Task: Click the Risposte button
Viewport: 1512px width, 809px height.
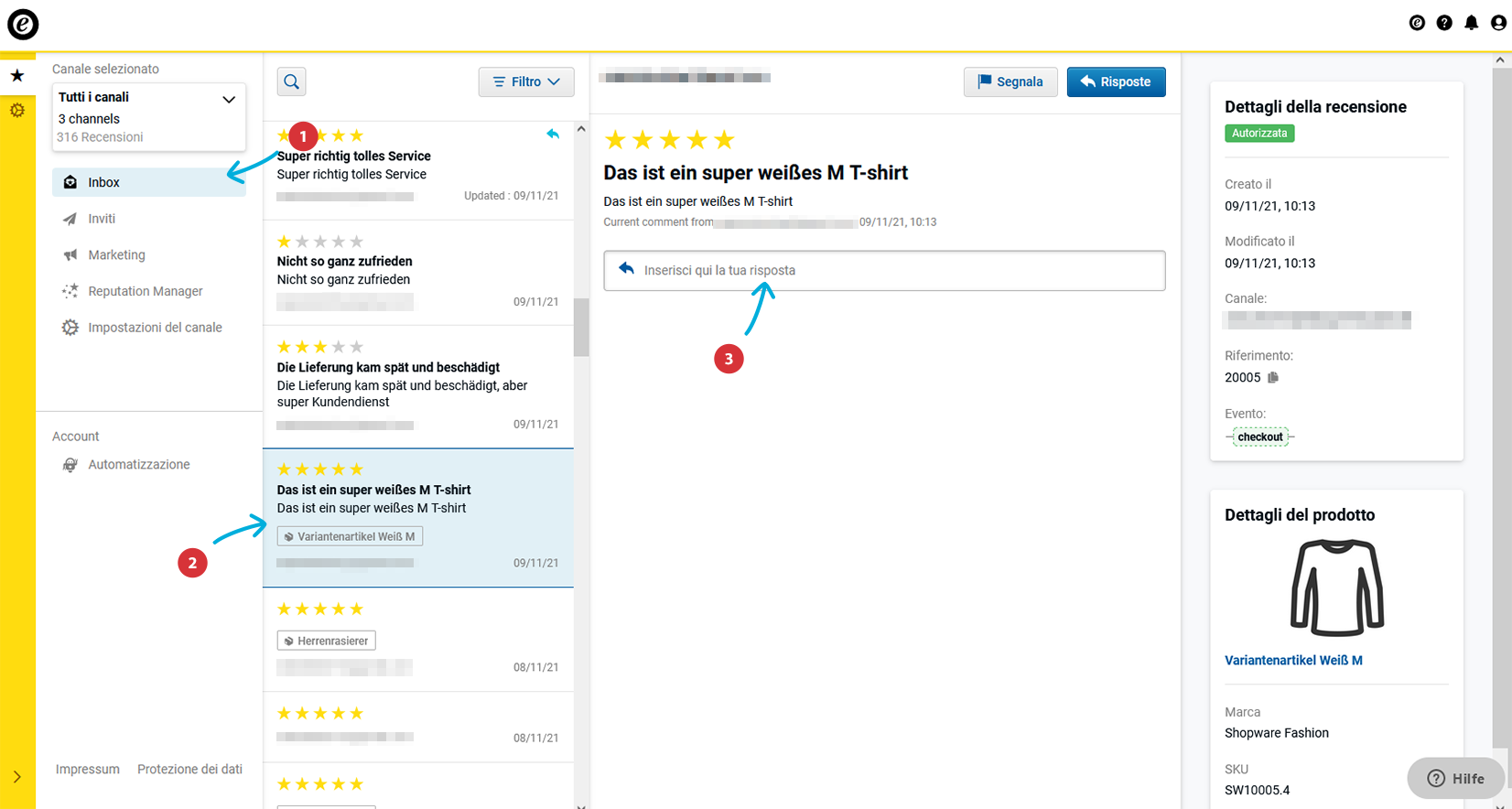Action: pos(1116,81)
